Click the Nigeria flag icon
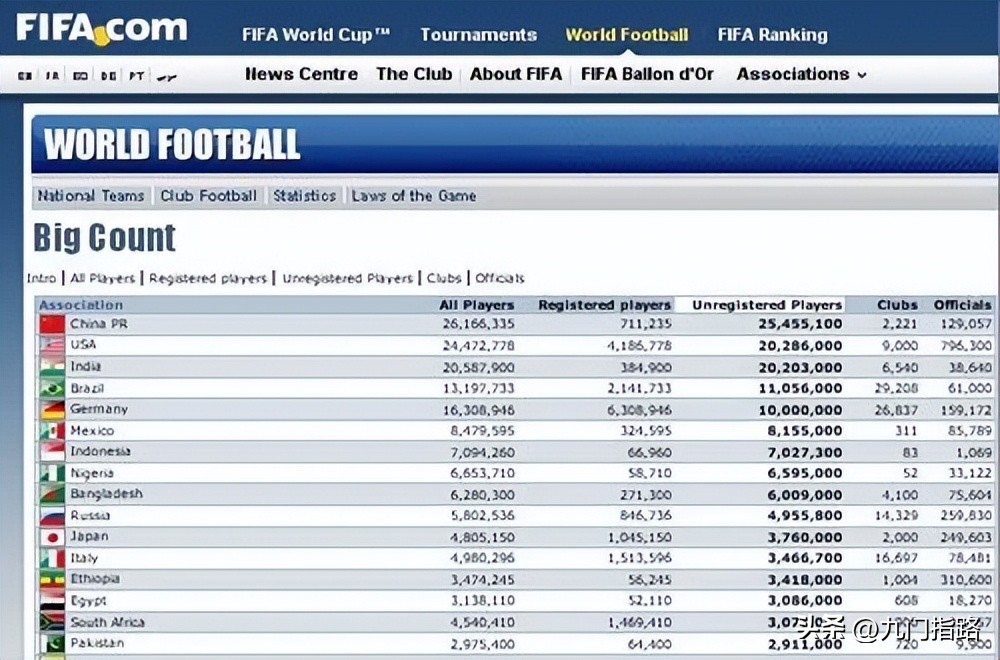The width and height of the screenshot is (1000, 660). tap(52, 473)
